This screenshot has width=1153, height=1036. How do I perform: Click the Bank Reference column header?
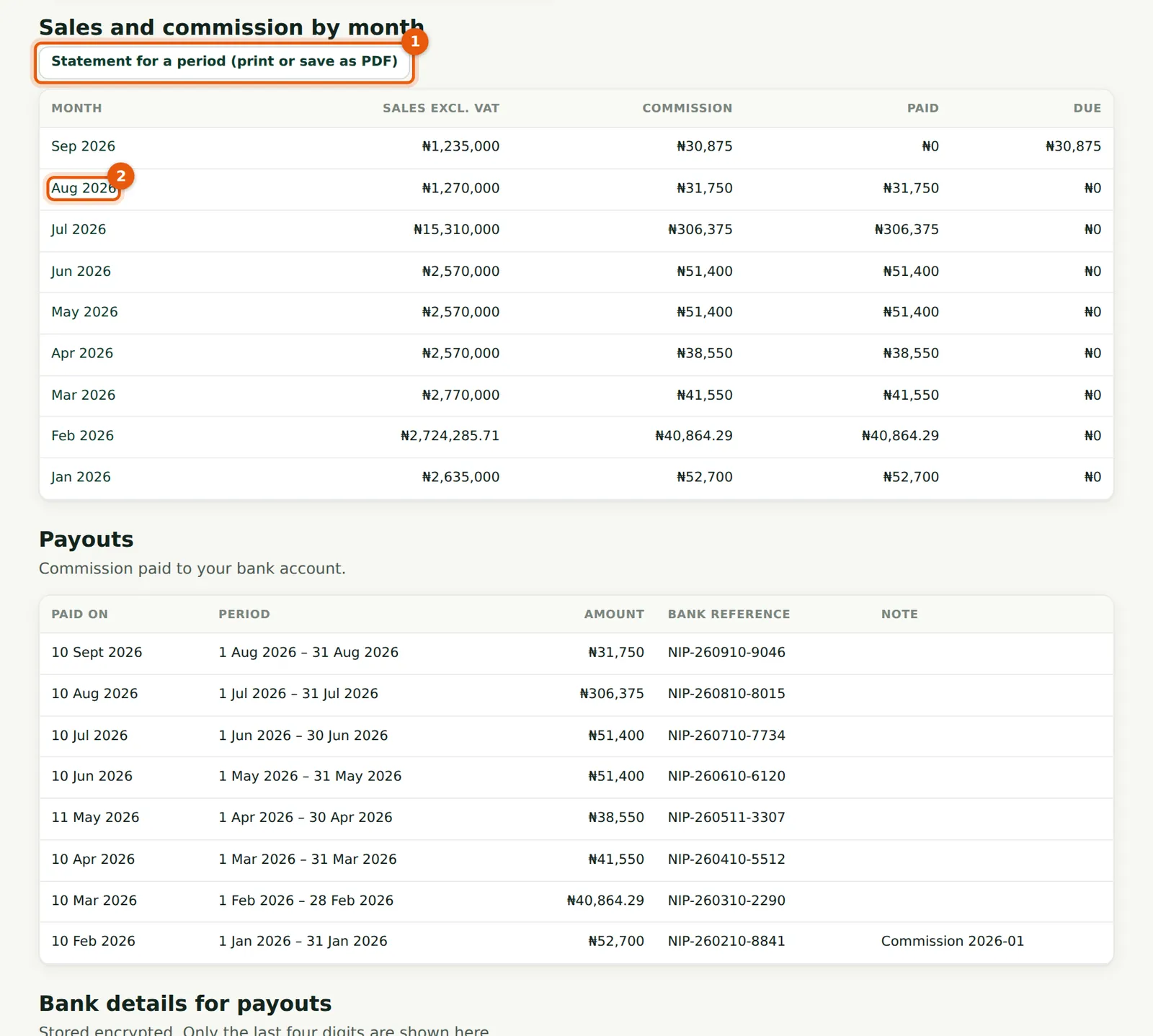tap(729, 615)
